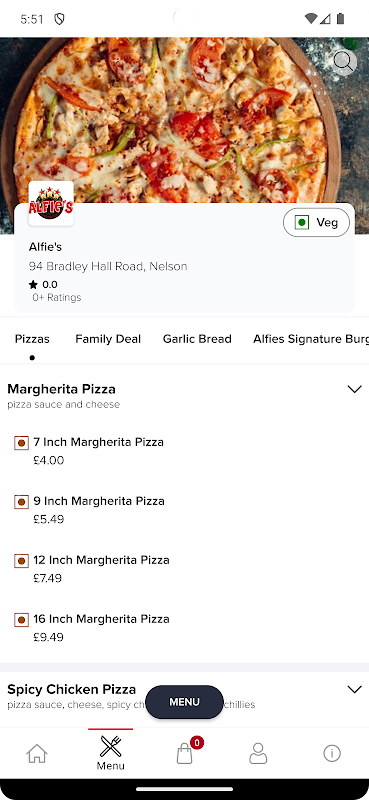Open the info icon in the bottom bar
Image resolution: width=369 pixels, height=800 pixels.
tap(332, 753)
